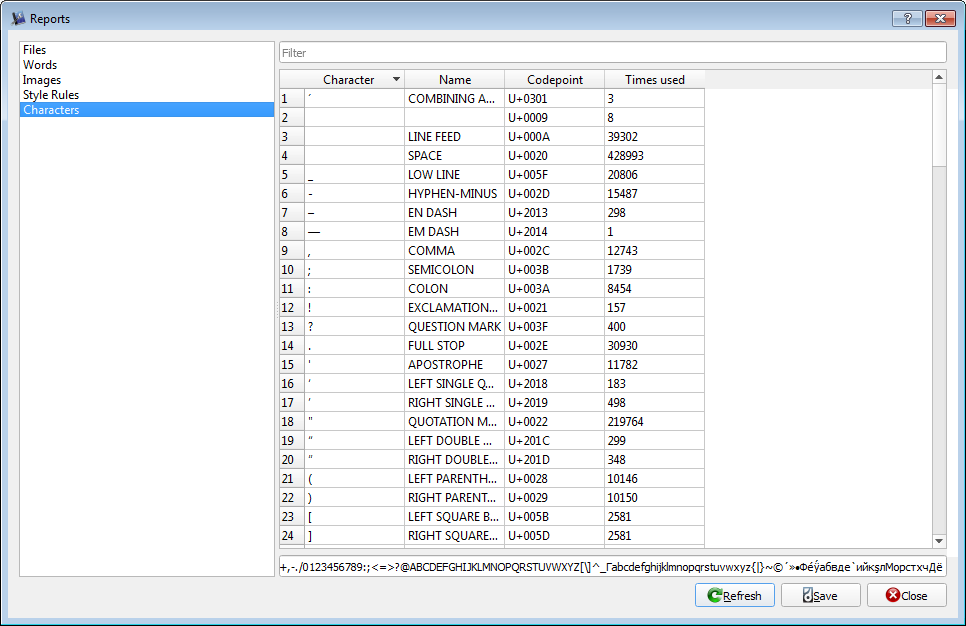Select the LEFT PARENTH... name cell
This screenshot has height=626, width=966.
pos(455,479)
